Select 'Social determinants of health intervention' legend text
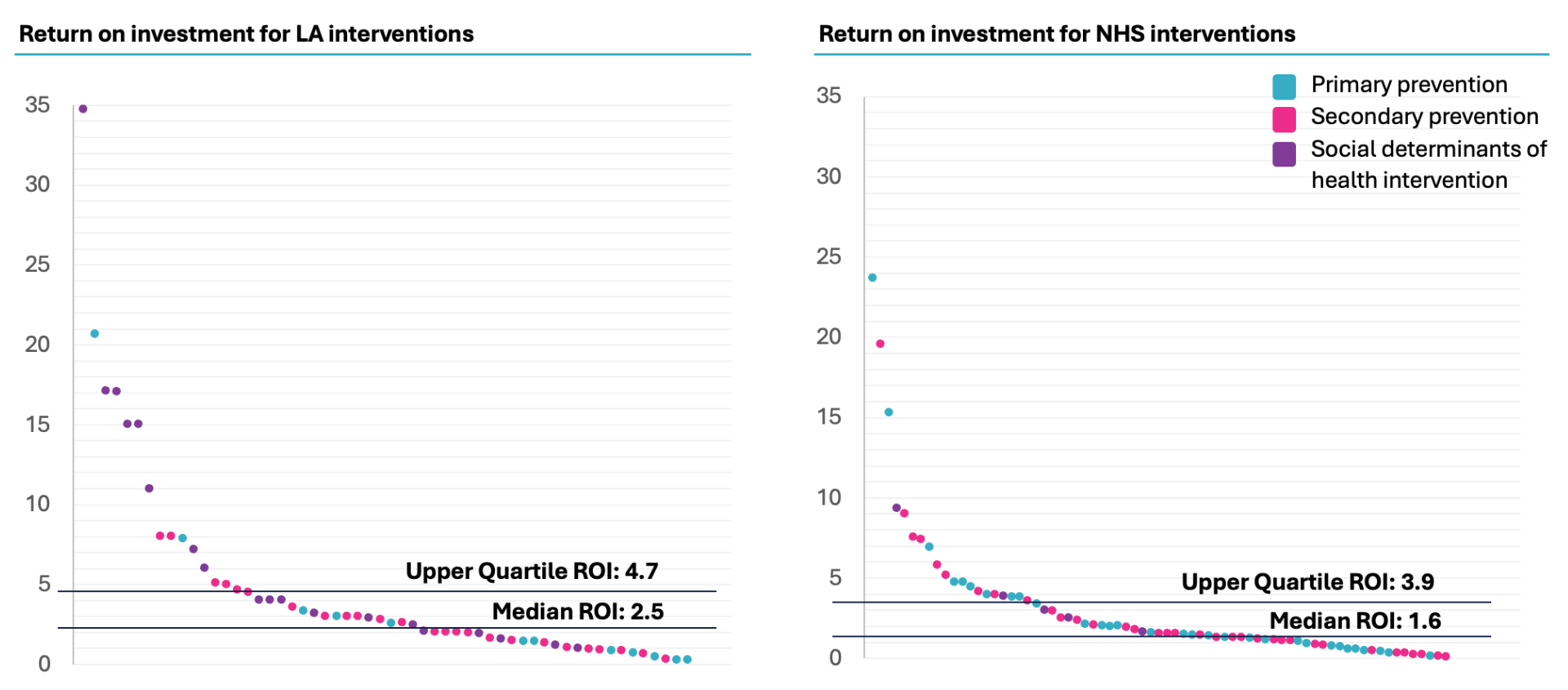This screenshot has width=1568, height=690. 1428,164
